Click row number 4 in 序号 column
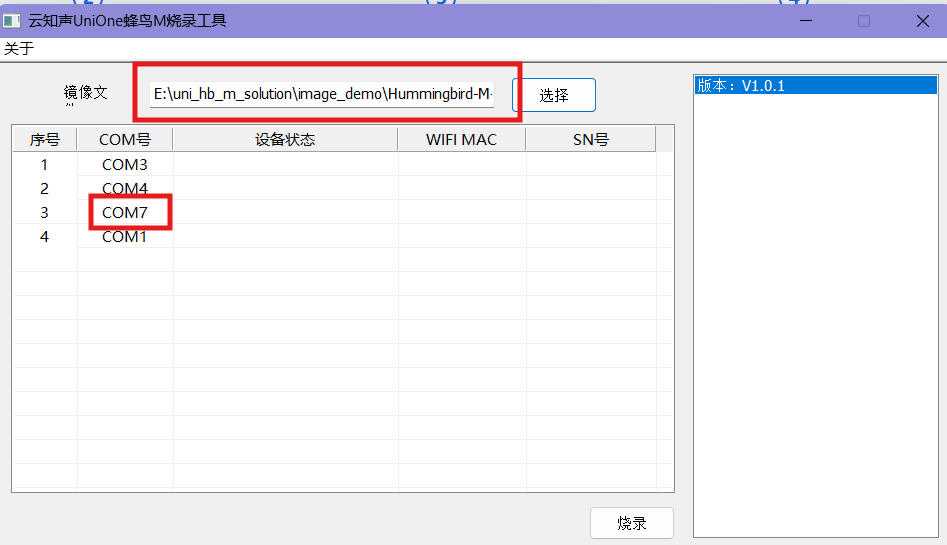The image size is (947, 545). click(x=45, y=237)
